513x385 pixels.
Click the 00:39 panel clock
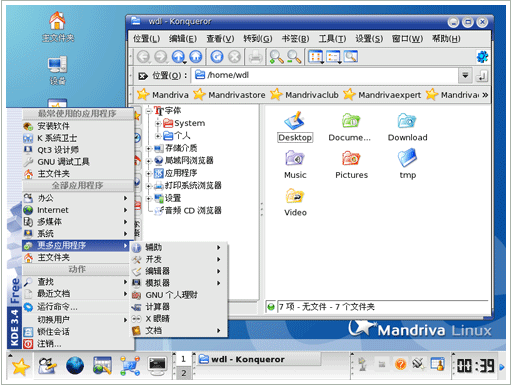coord(475,366)
